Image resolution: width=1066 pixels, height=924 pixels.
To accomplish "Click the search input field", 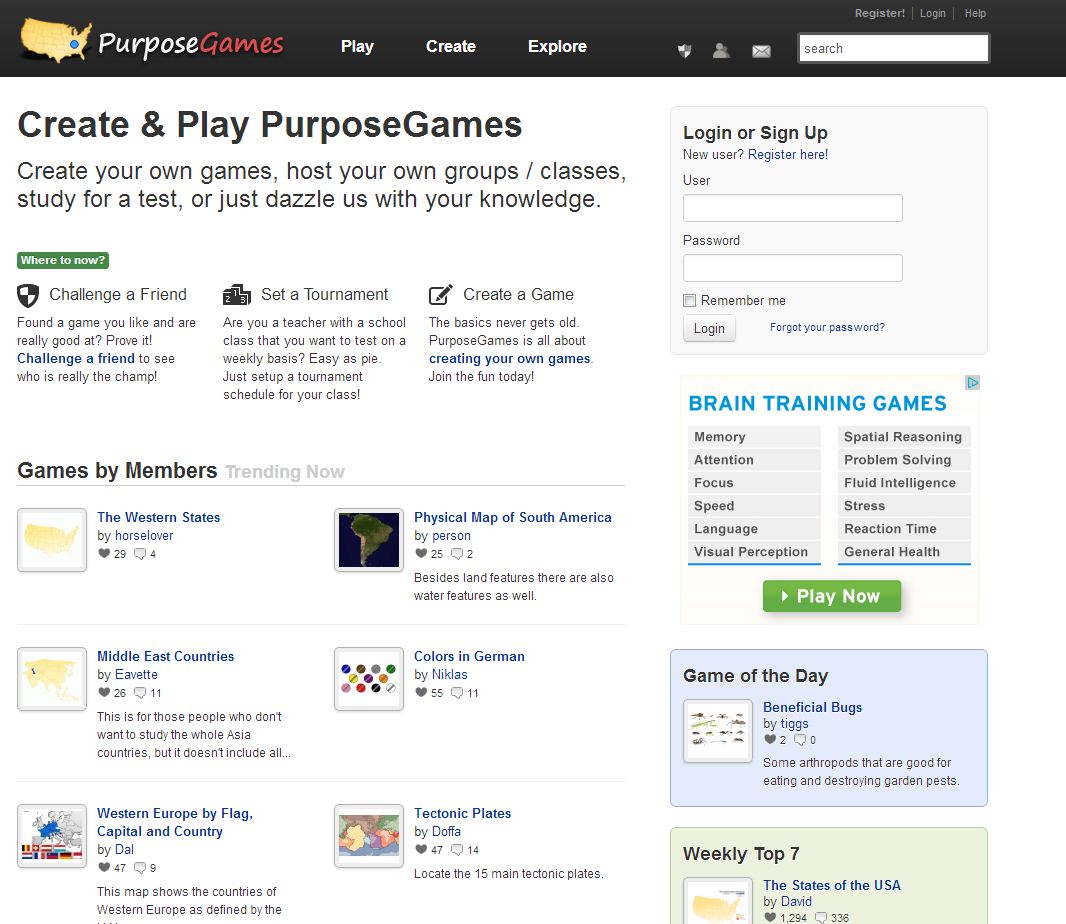I will click(x=893, y=48).
